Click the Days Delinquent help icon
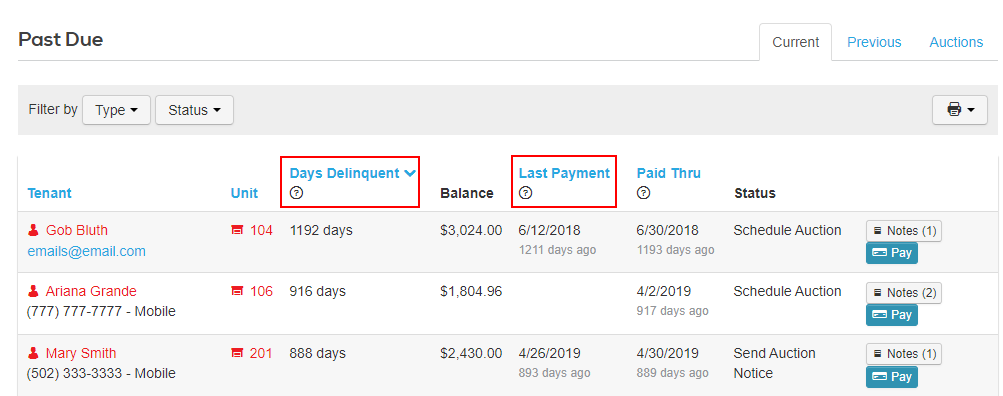1003x396 pixels. coord(296,193)
